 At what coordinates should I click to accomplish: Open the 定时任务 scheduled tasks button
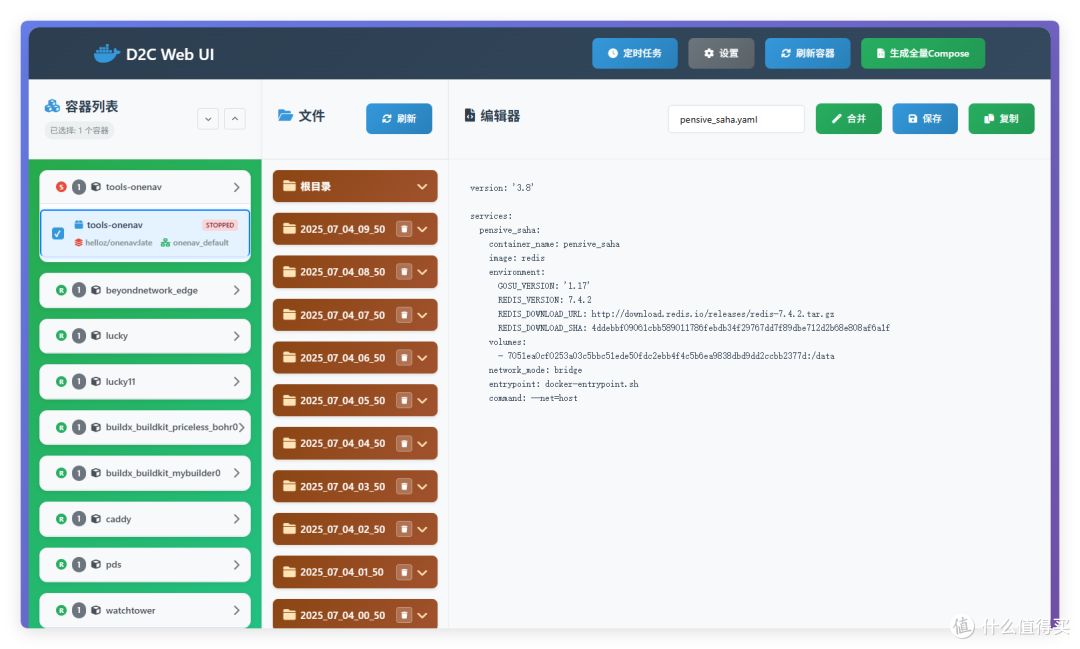pyautogui.click(x=634, y=53)
